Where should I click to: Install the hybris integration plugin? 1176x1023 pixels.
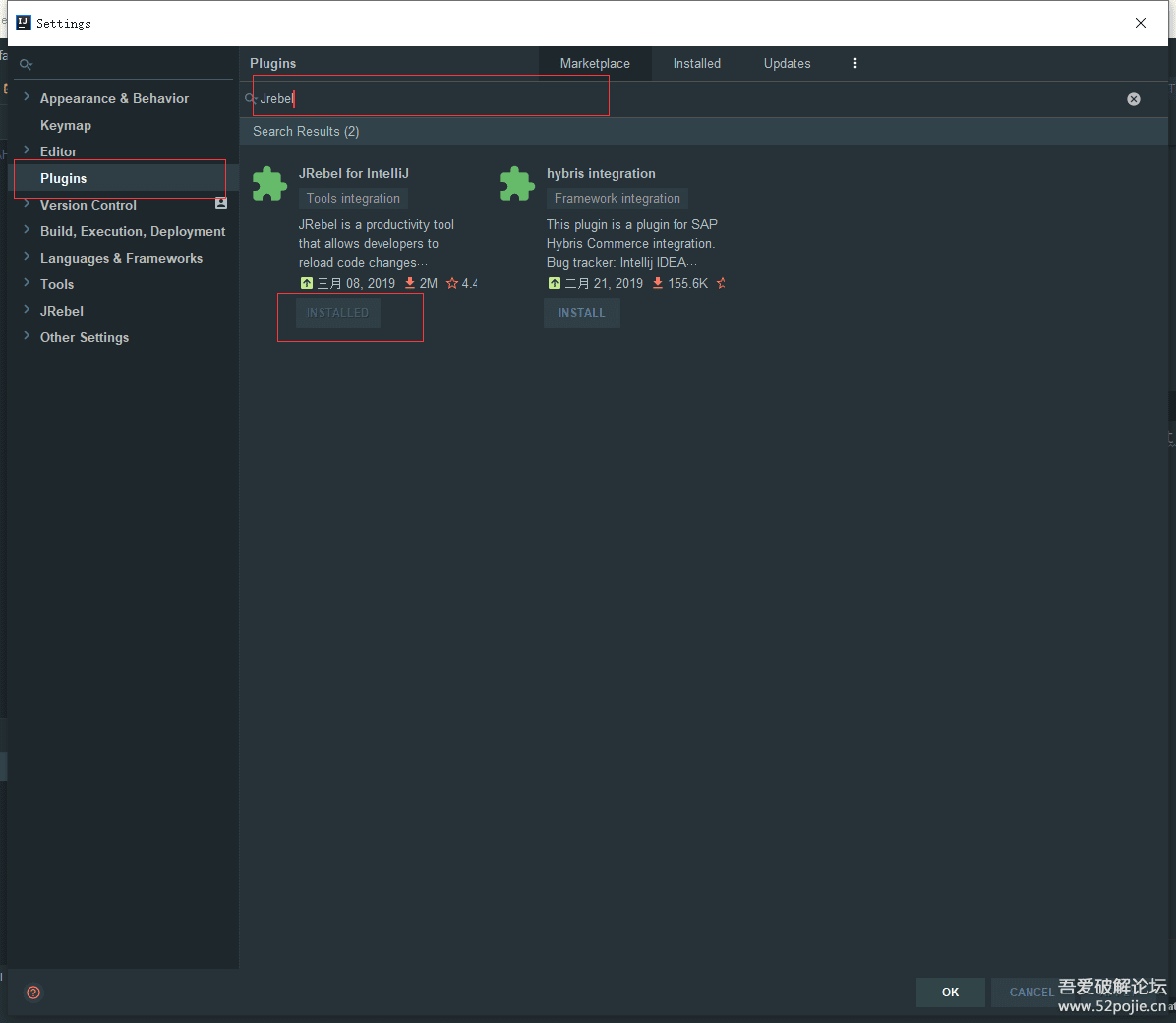(x=581, y=313)
